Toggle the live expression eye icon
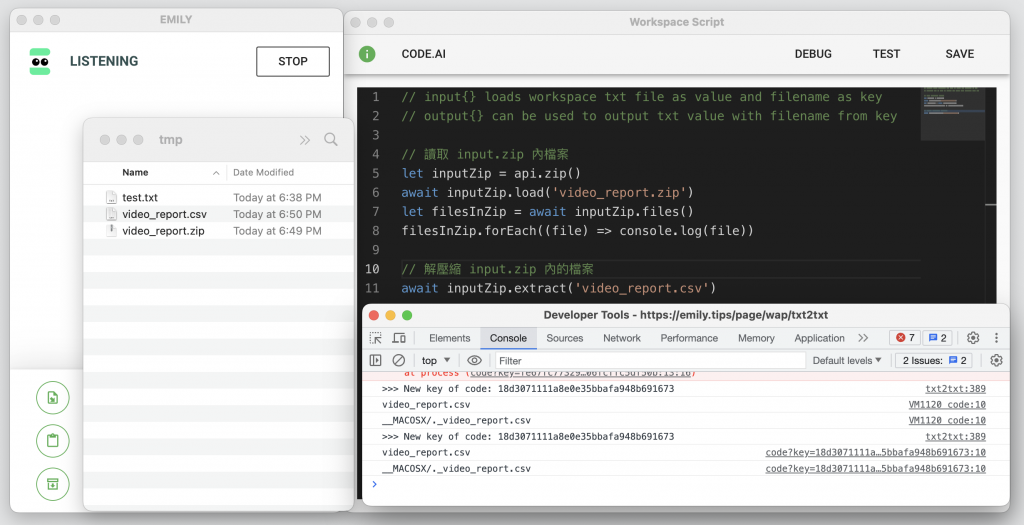The height and width of the screenshot is (525, 1024). [474, 360]
